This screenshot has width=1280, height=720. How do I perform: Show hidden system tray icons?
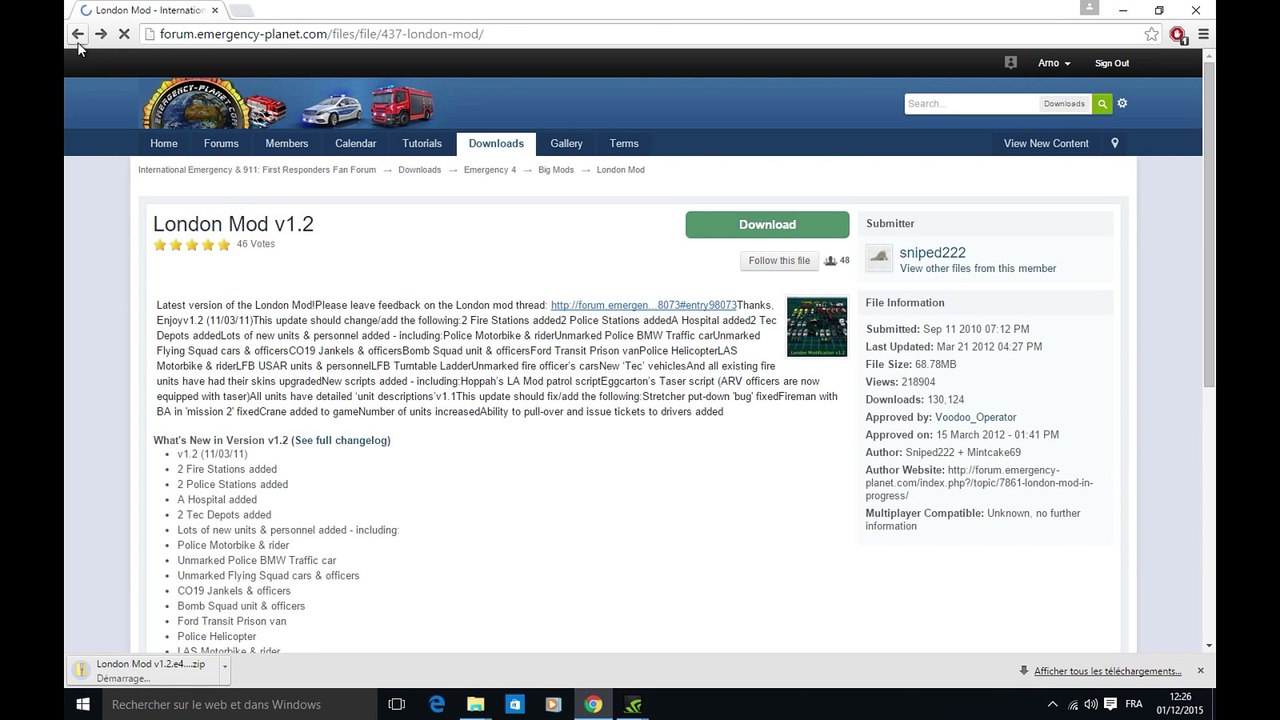[x=1052, y=704]
